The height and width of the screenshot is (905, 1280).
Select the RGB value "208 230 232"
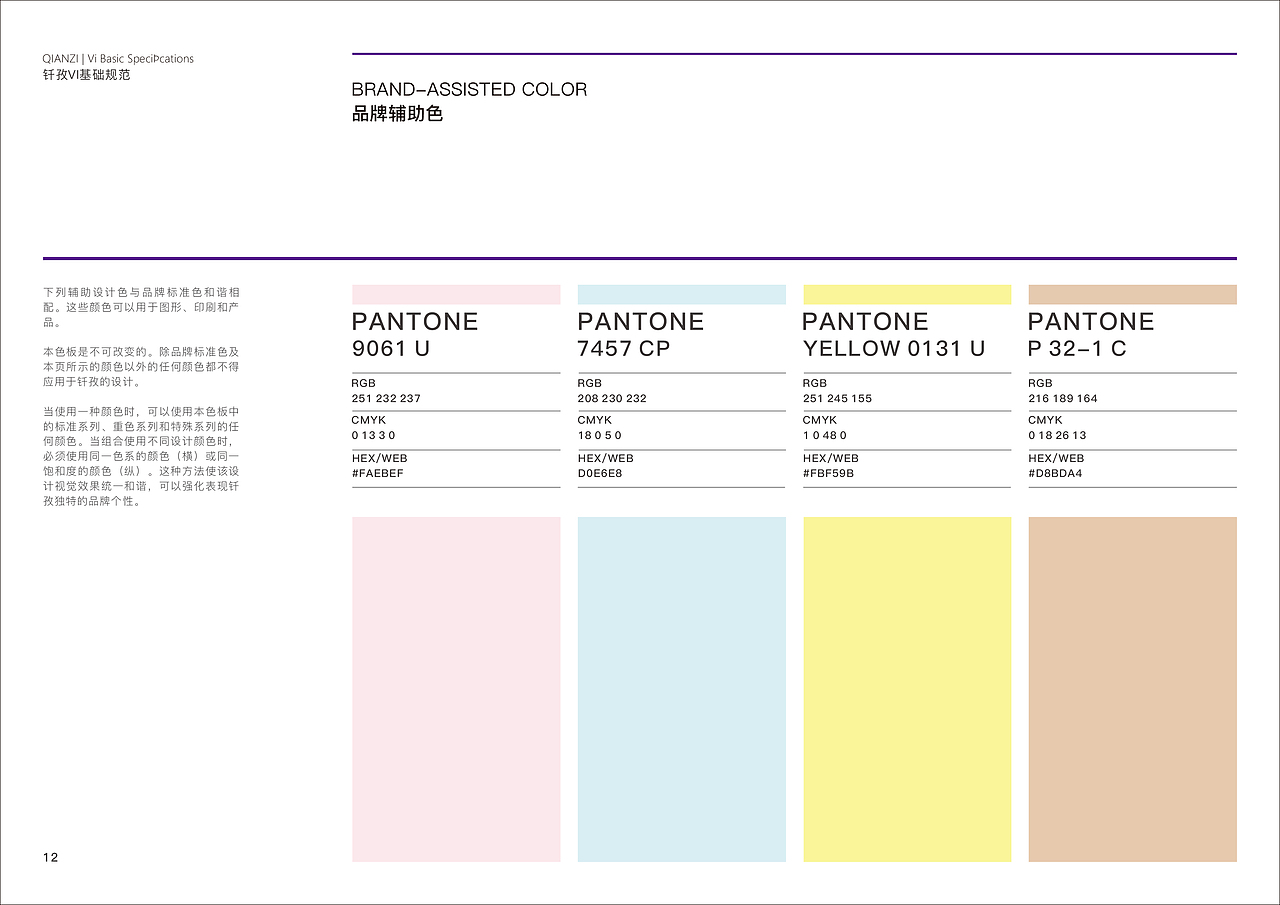612,398
